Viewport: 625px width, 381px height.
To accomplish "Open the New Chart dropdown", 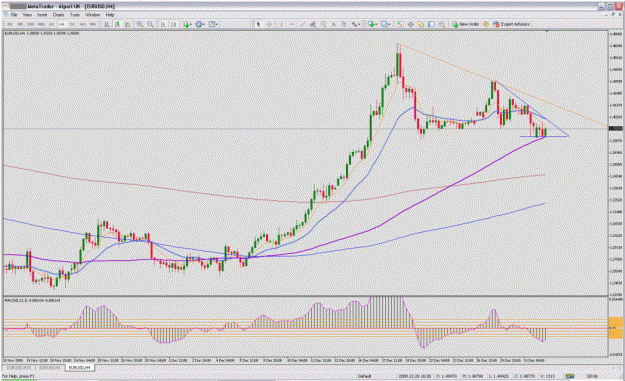I will click(373, 24).
